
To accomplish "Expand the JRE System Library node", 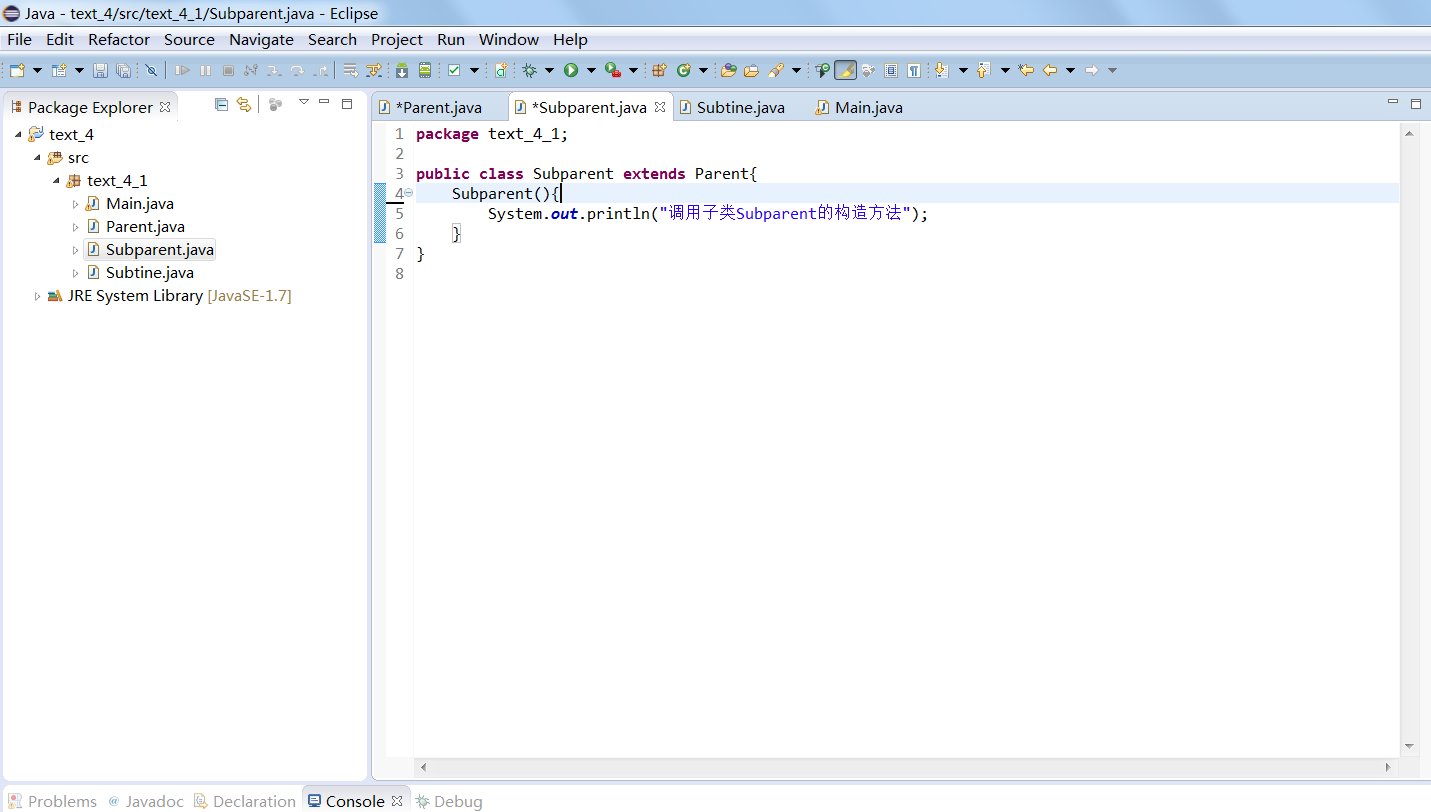I will 38,296.
